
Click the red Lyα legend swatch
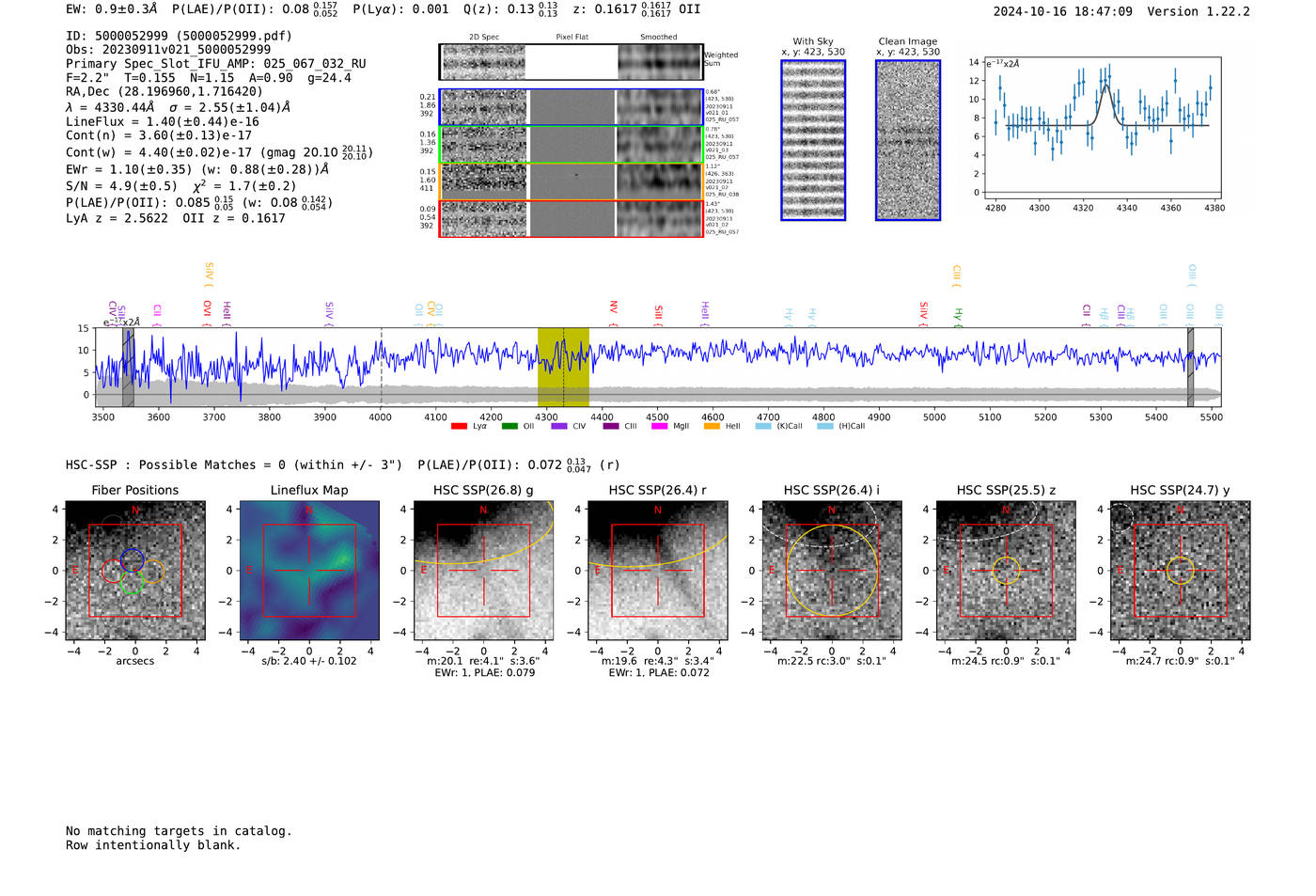click(459, 427)
